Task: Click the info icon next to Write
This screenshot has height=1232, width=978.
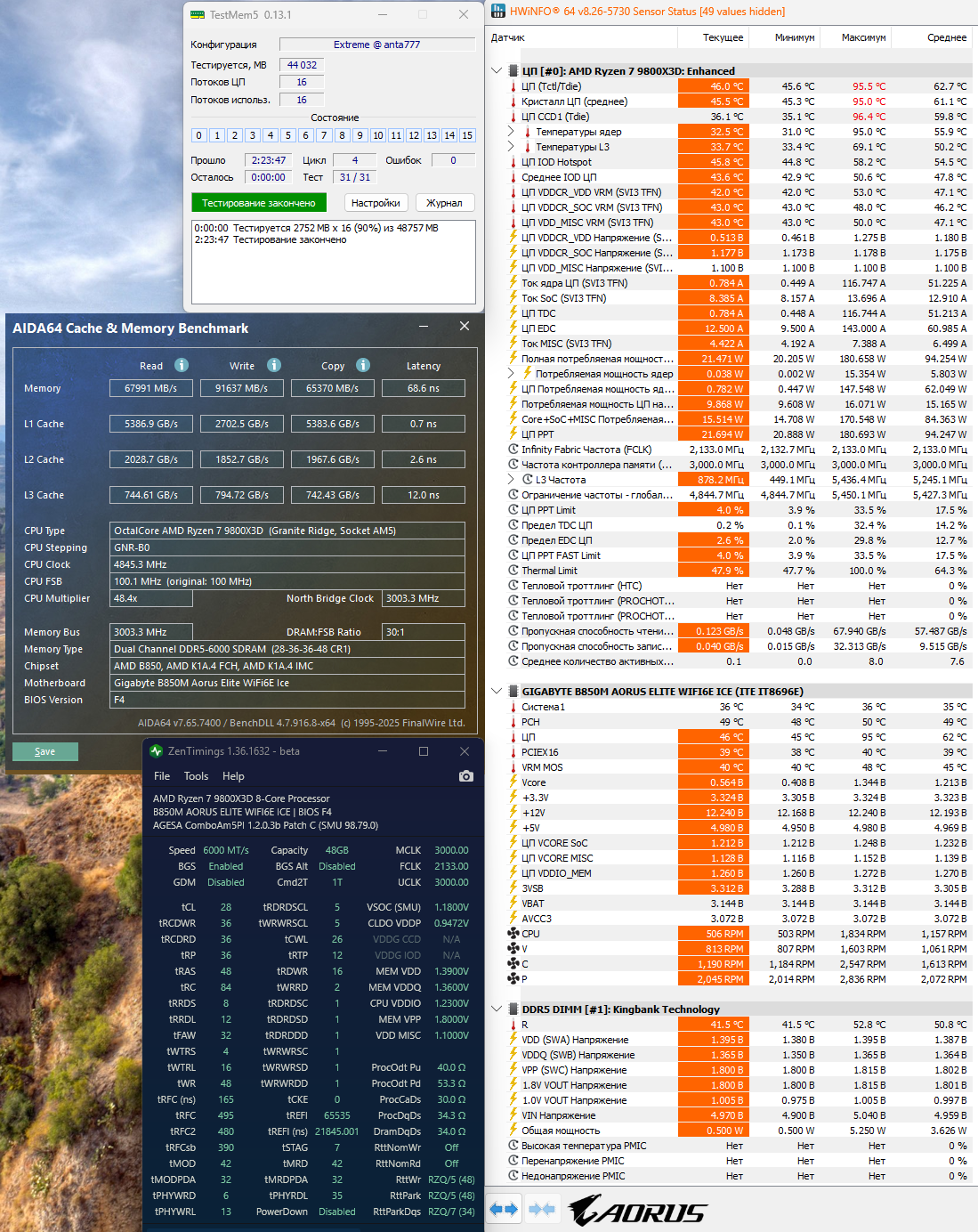Action: tap(274, 365)
